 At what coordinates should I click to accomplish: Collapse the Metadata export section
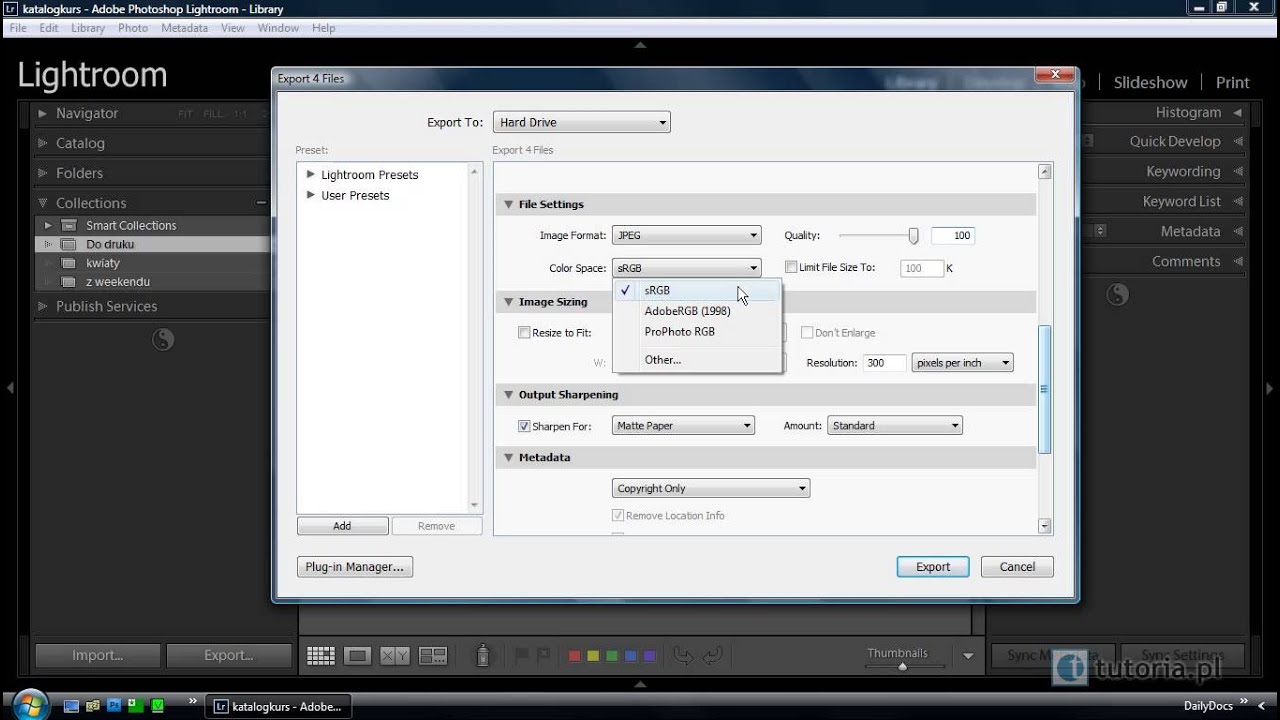[508, 457]
